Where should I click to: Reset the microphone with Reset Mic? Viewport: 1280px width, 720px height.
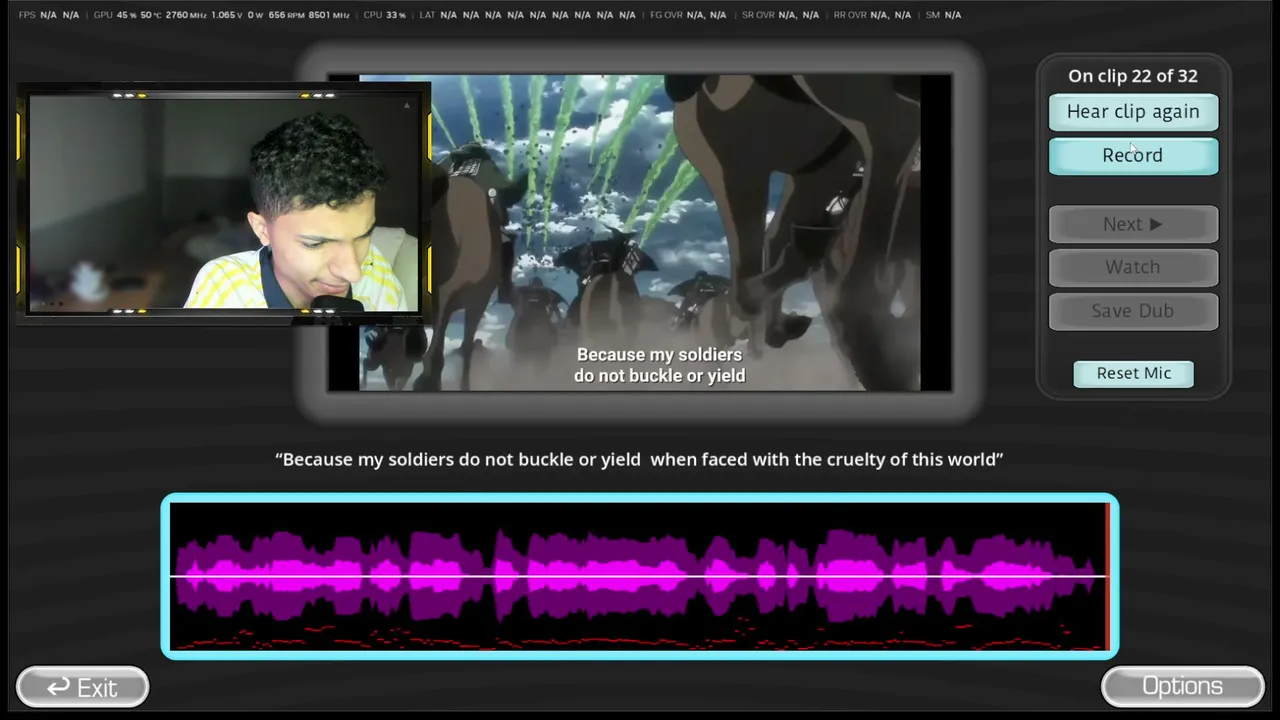1133,373
